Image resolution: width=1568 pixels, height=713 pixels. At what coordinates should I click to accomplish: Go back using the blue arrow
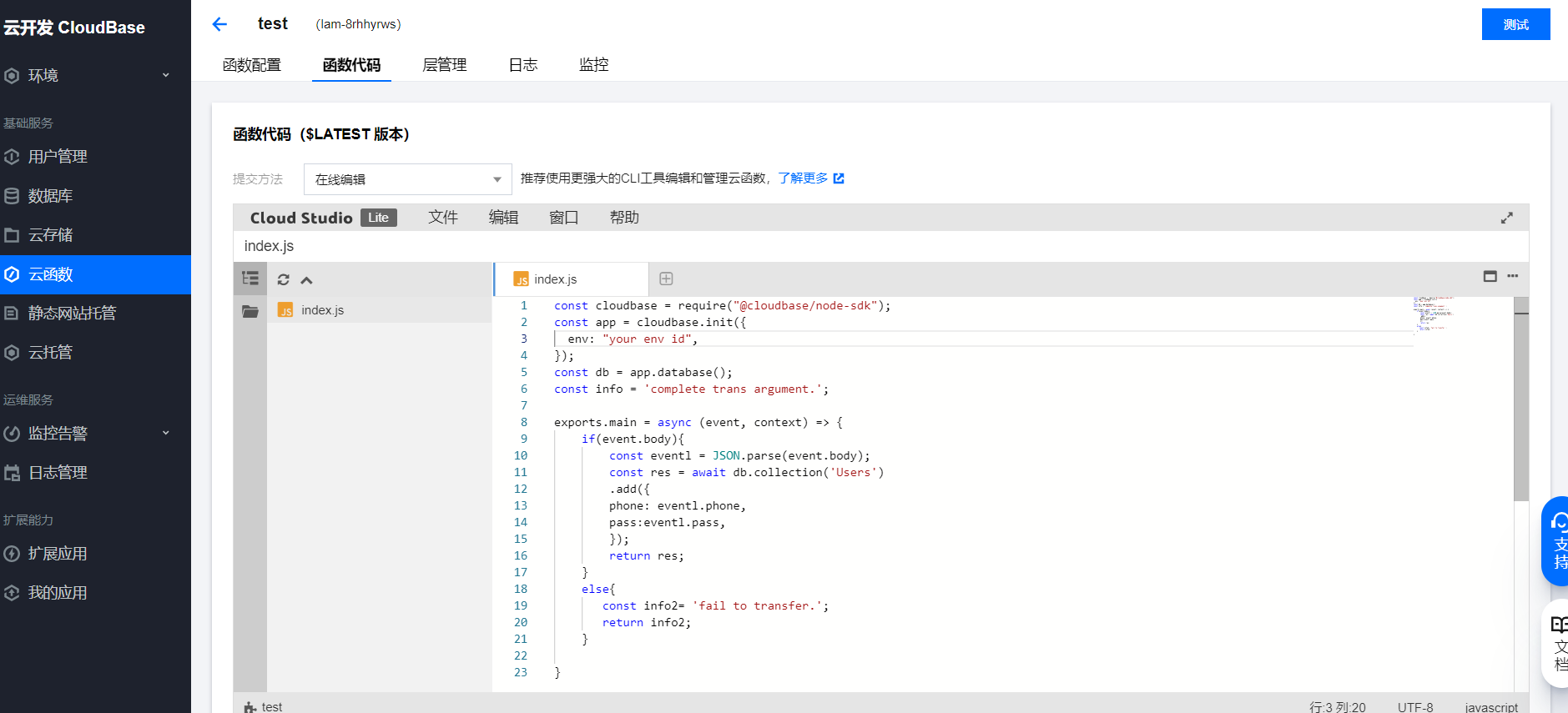click(x=219, y=24)
